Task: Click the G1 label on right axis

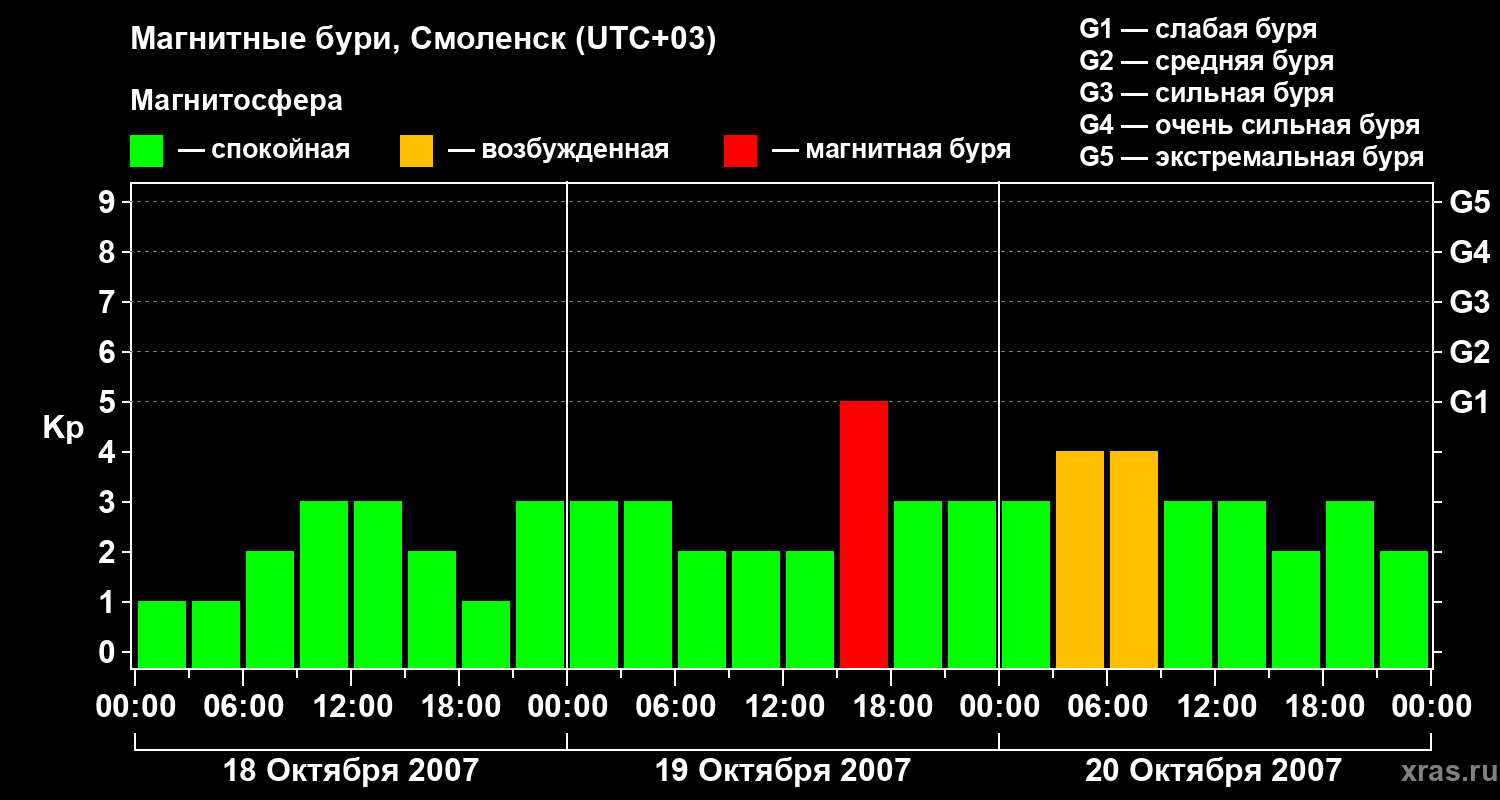Action: click(x=1469, y=402)
